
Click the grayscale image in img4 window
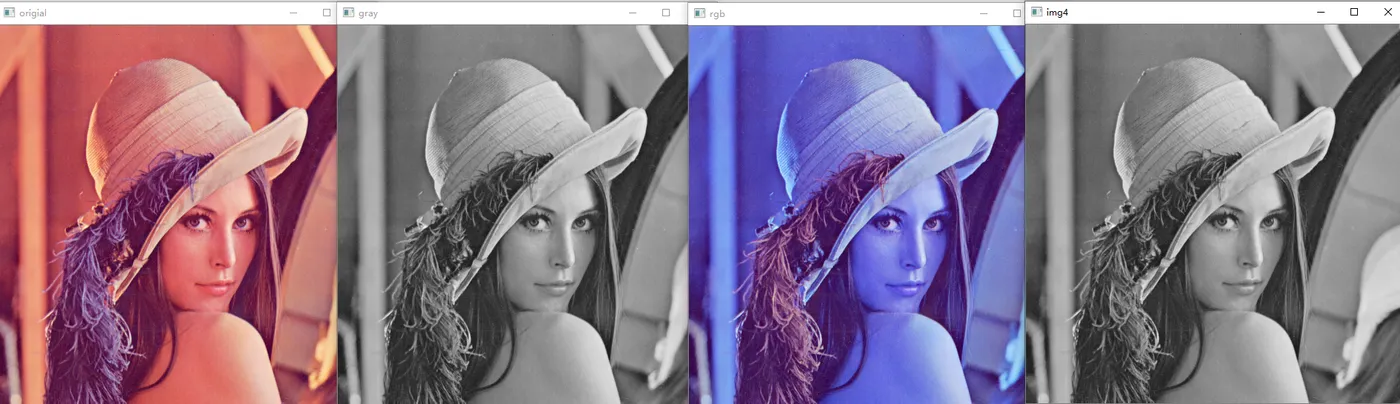click(x=1213, y=213)
